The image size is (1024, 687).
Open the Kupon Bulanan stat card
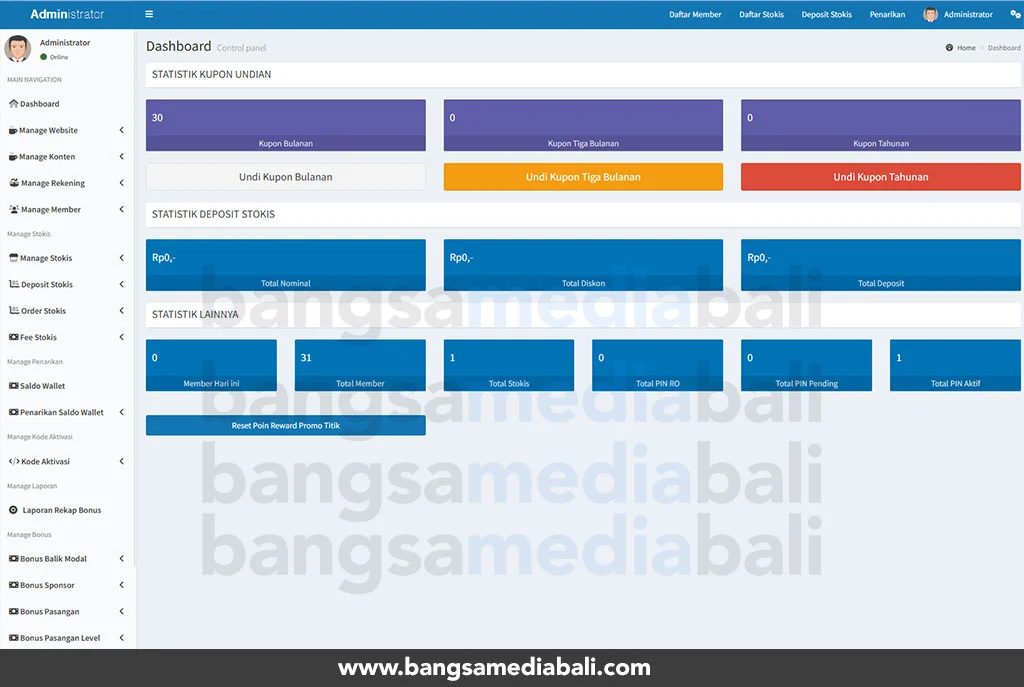(x=285, y=125)
